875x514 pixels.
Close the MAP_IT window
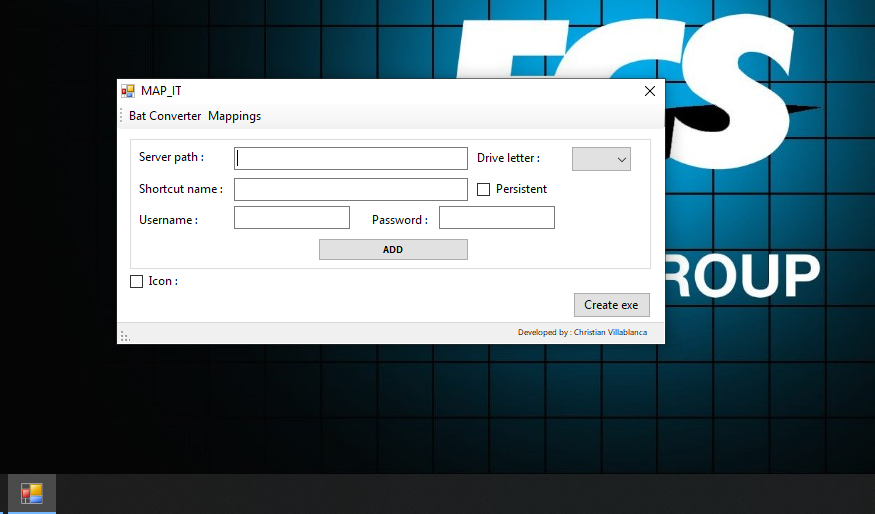tap(650, 91)
